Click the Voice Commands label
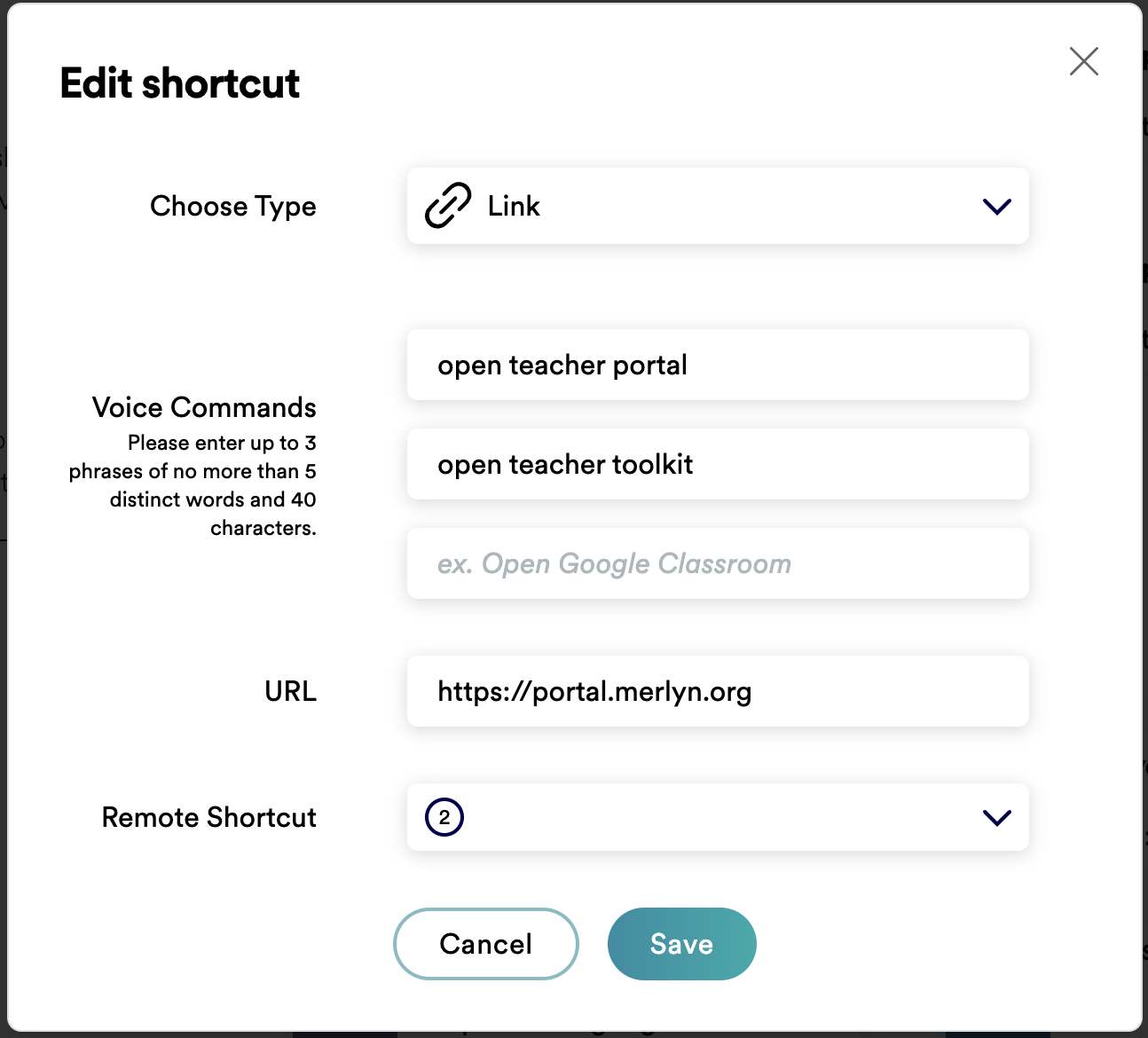 click(x=203, y=407)
